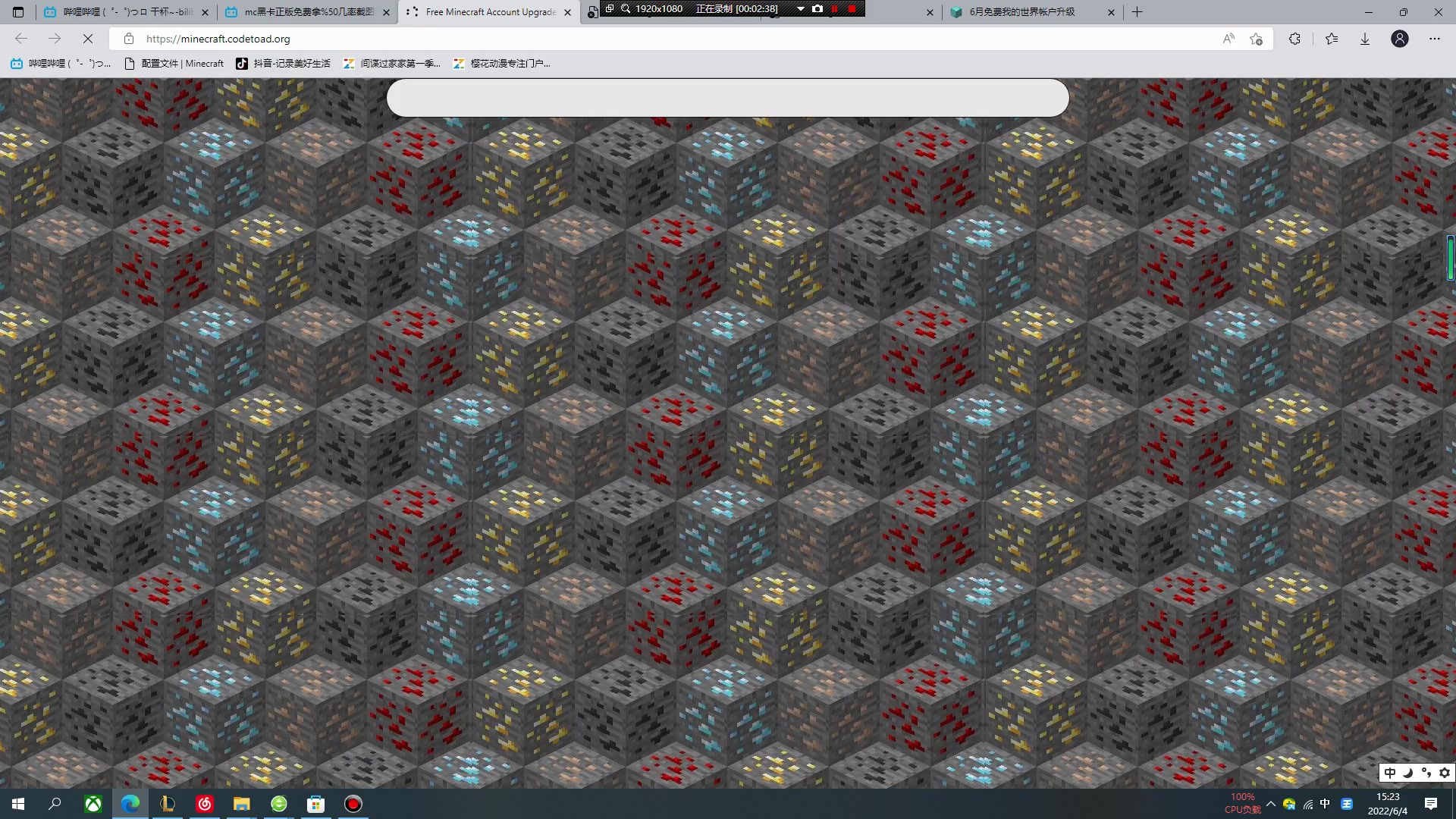1456x819 pixels.
Task: Open the League of Legends taskbar icon
Action: (x=168, y=804)
